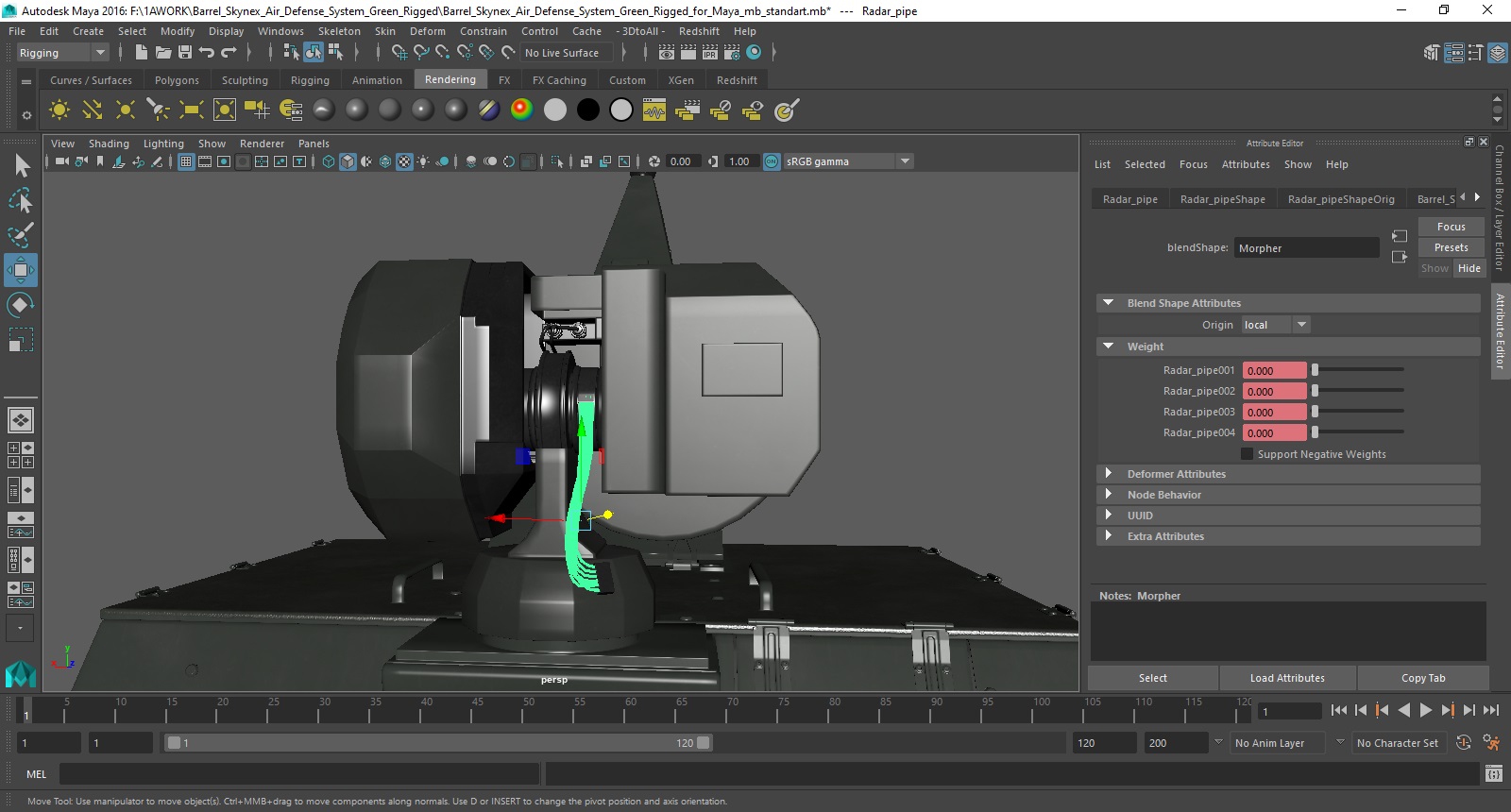Select the Lasso select tool
This screenshot has height=812, width=1511.
(21, 200)
